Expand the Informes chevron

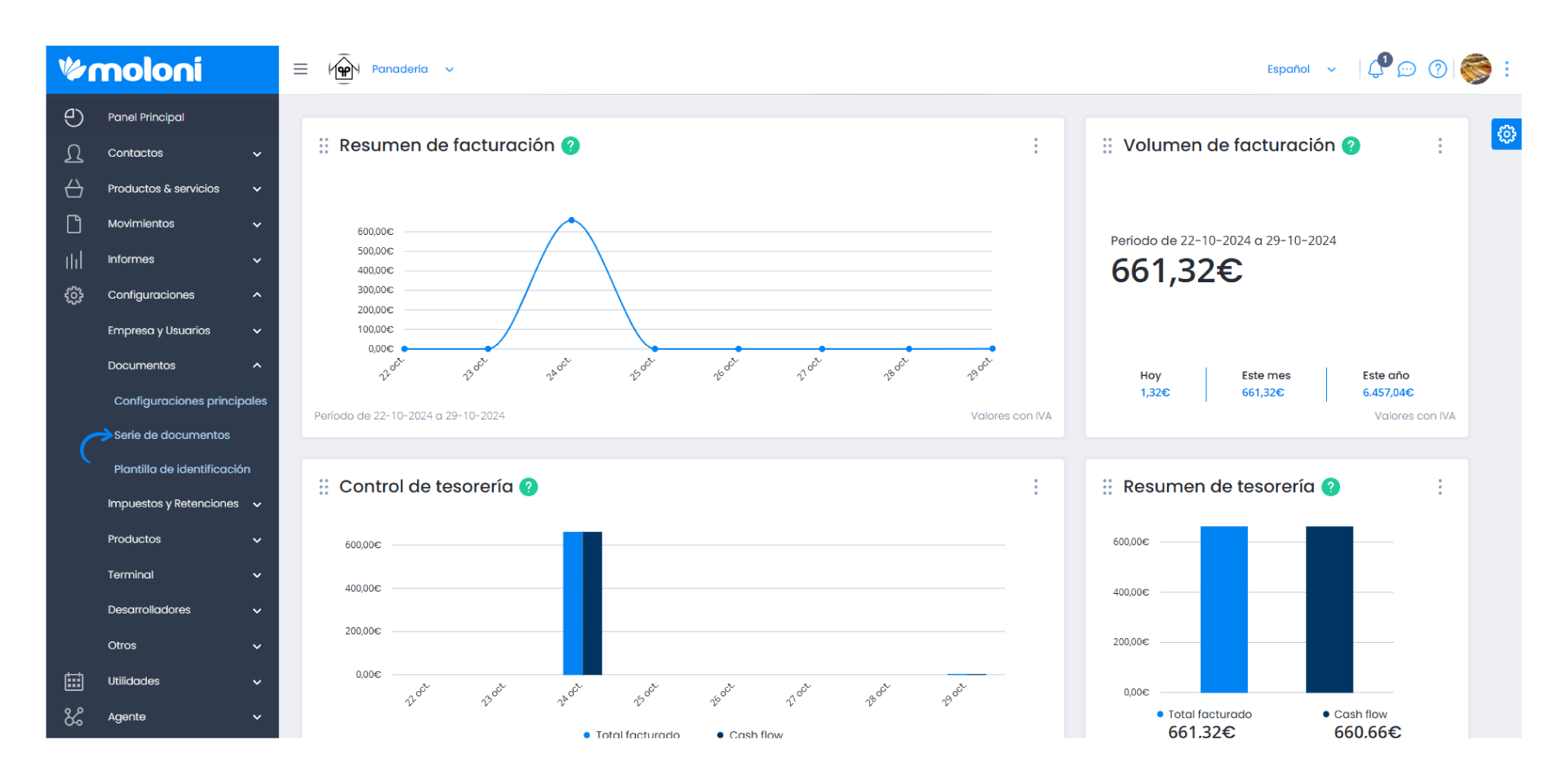pos(257,259)
